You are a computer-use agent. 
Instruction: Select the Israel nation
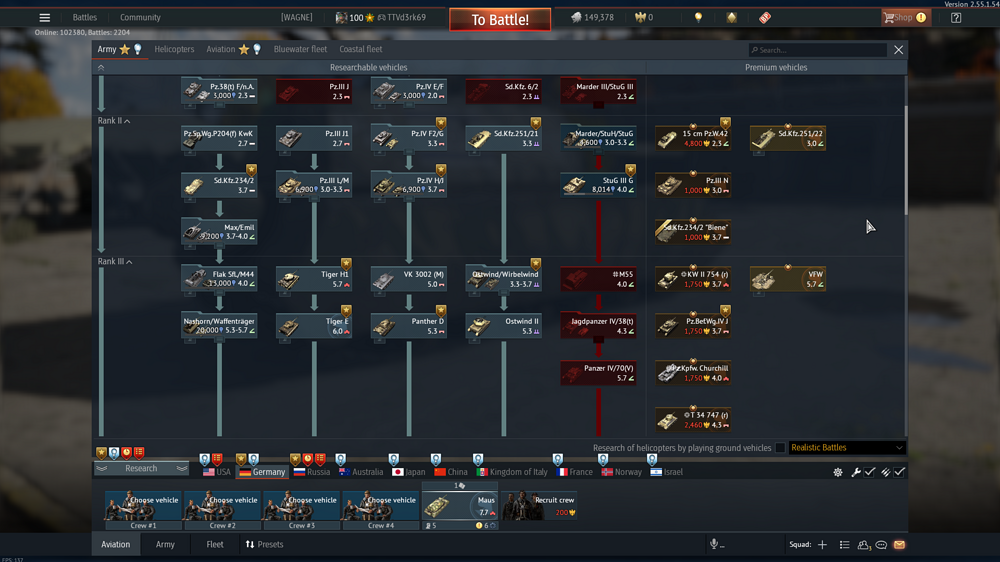pyautogui.click(x=666, y=472)
